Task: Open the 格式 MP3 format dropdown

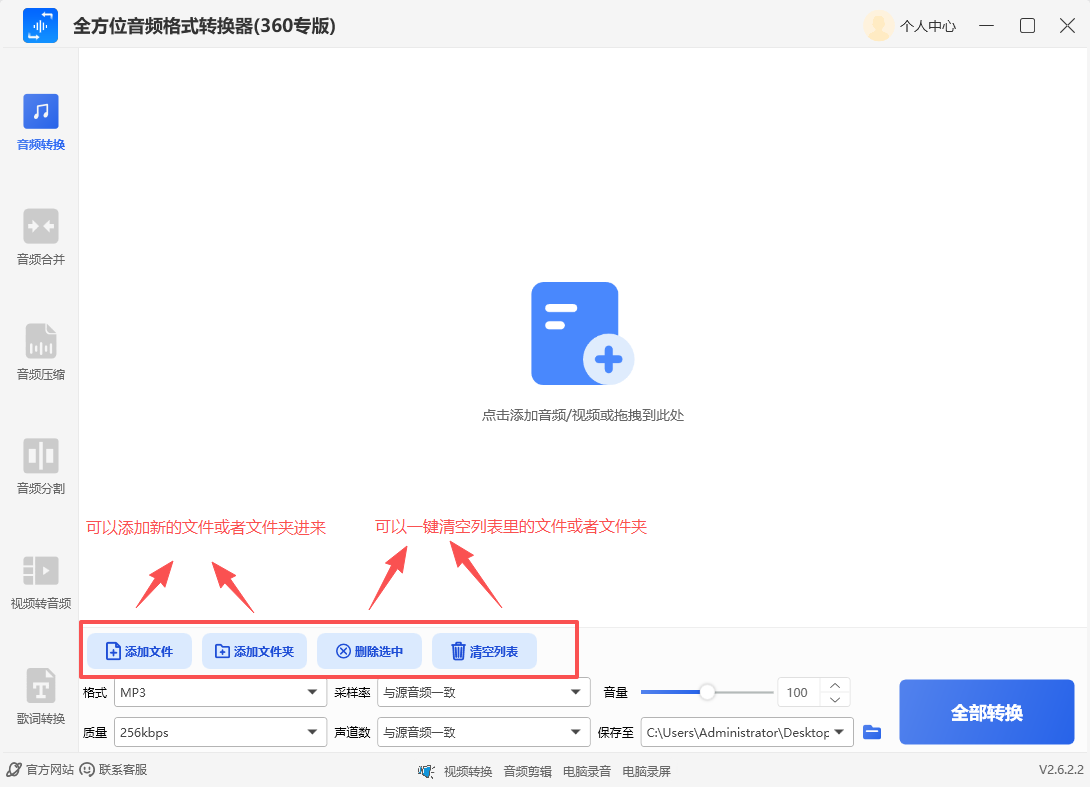Action: [x=220, y=692]
